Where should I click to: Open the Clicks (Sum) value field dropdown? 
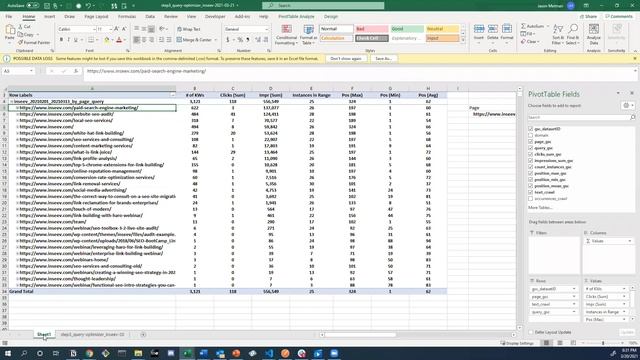pos(624,297)
